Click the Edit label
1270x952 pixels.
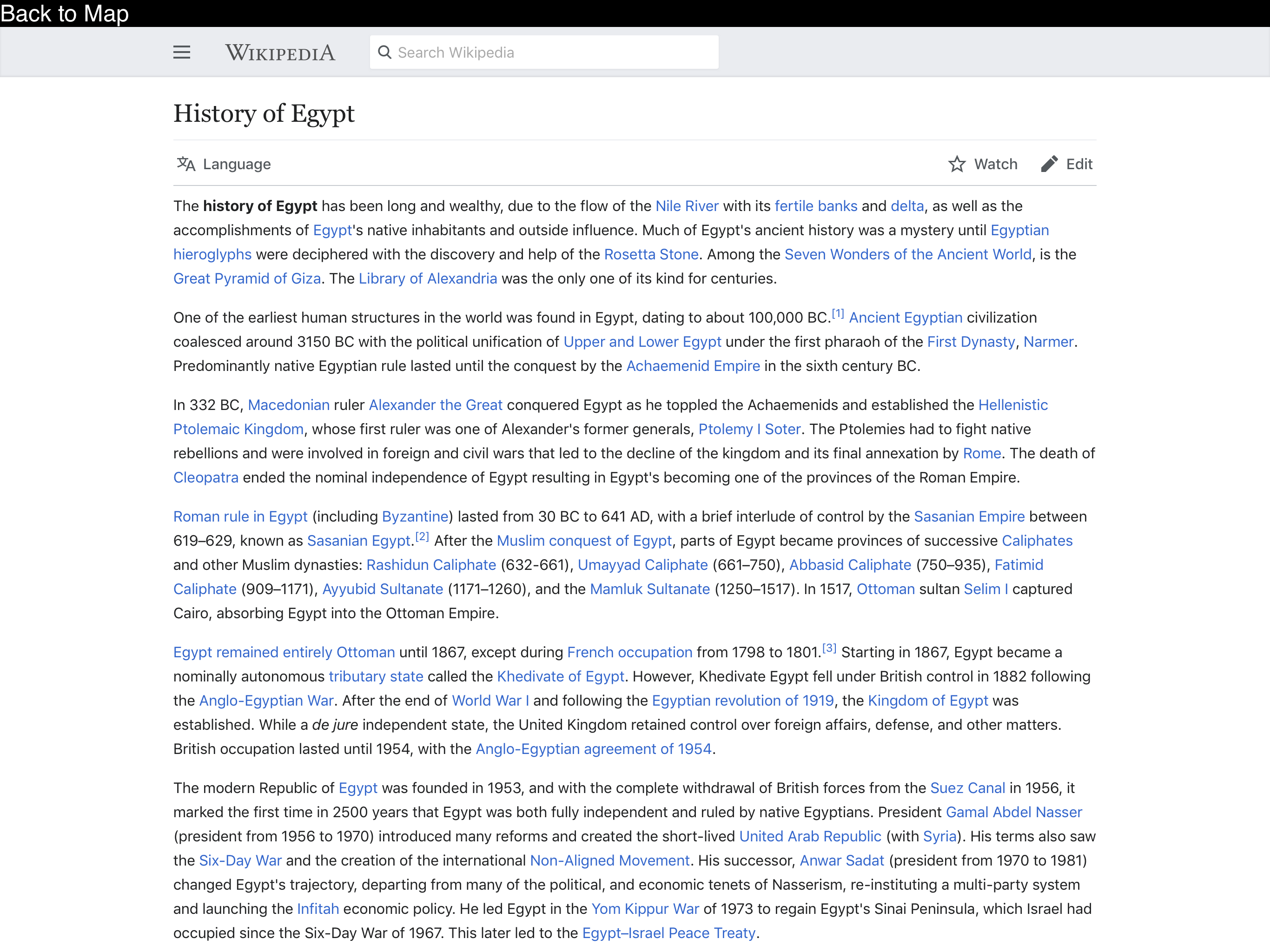coord(1079,164)
